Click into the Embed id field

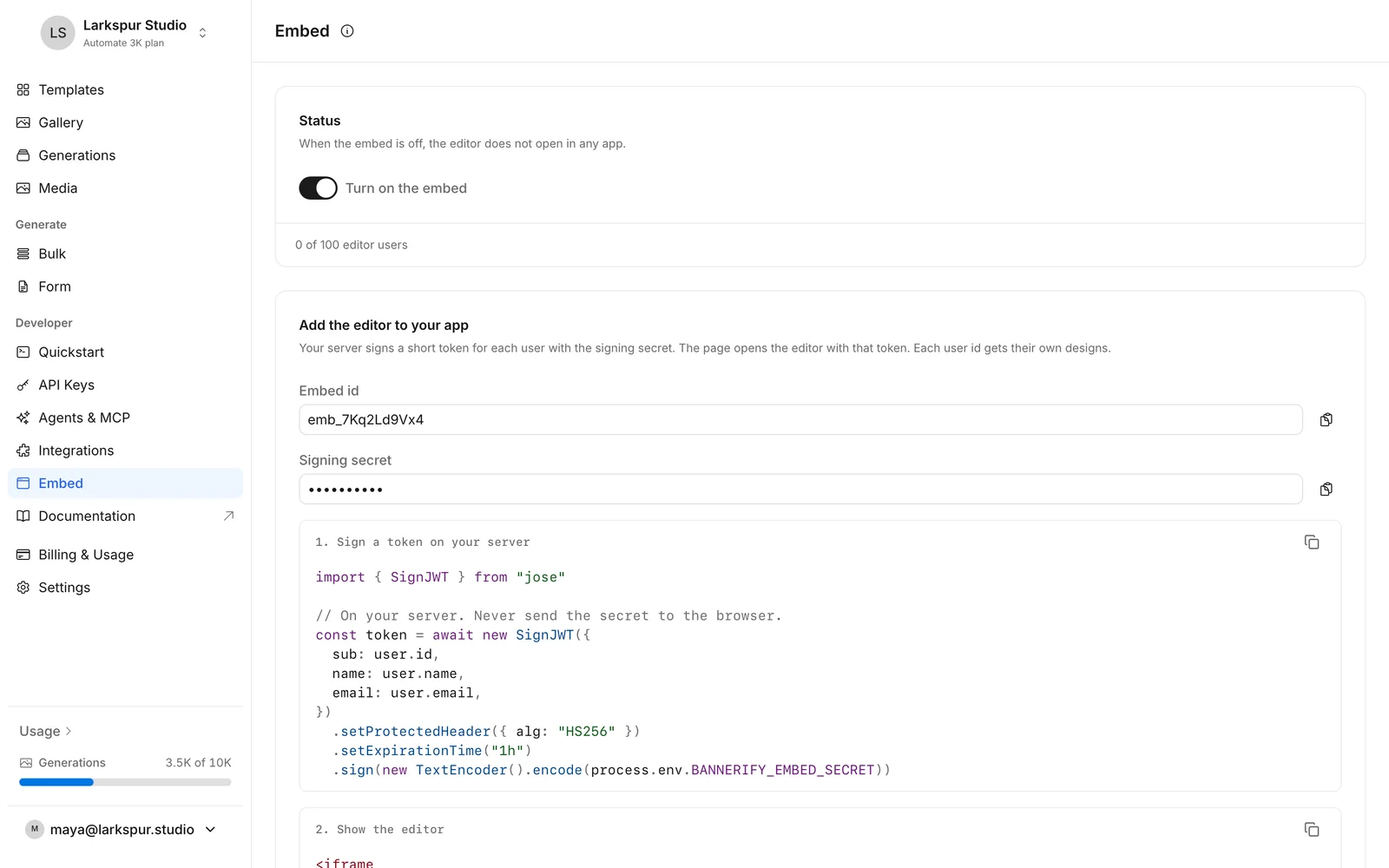(x=800, y=420)
